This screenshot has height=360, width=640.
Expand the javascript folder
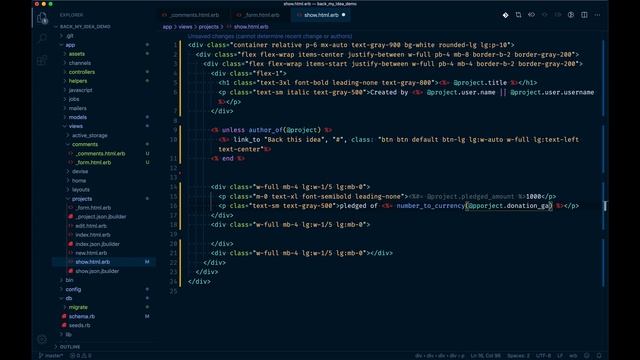(80, 90)
